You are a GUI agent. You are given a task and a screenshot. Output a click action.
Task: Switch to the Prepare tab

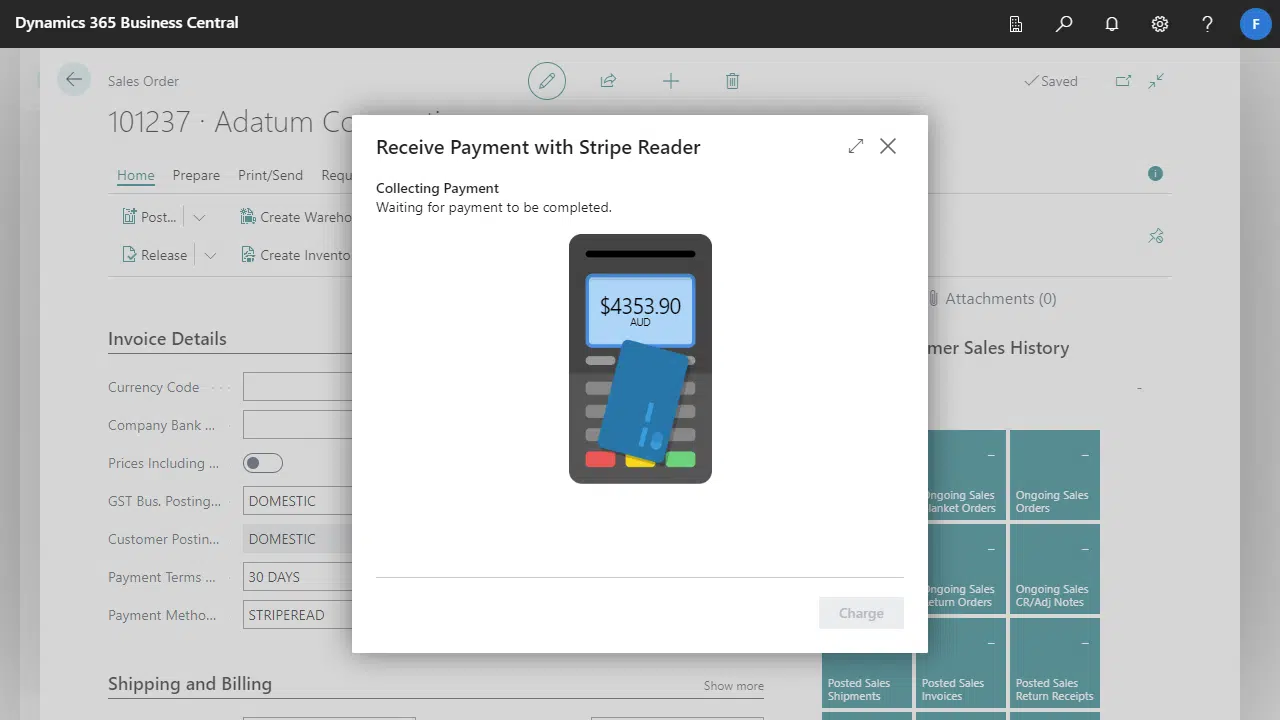click(x=196, y=175)
